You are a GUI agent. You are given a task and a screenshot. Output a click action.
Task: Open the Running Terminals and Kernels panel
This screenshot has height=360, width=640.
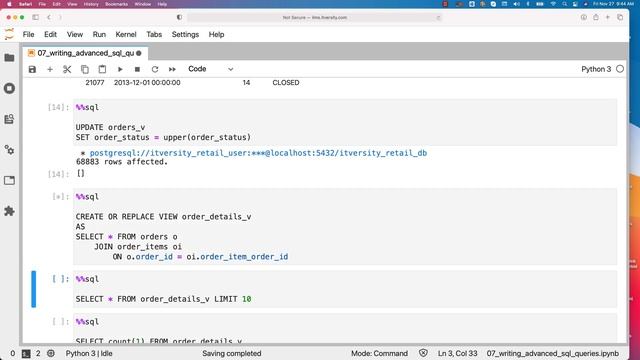[9, 88]
